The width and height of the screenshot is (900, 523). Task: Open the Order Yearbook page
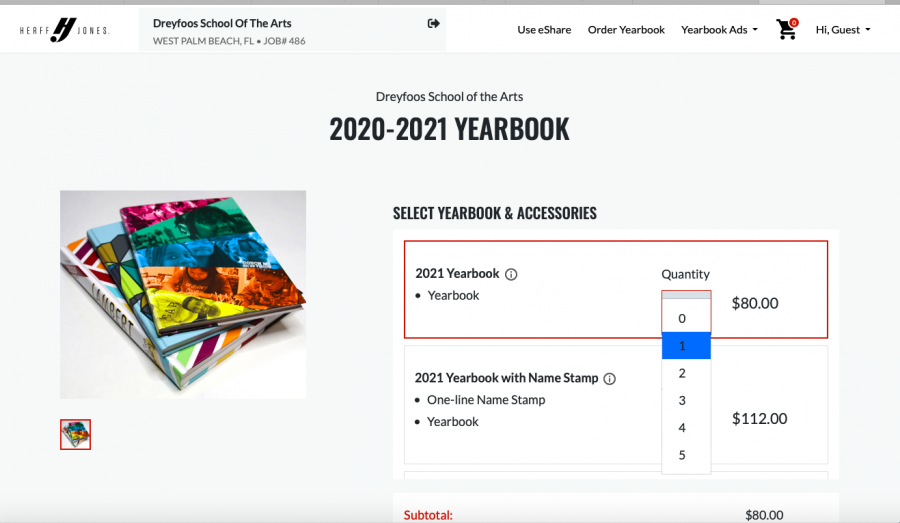click(x=626, y=30)
